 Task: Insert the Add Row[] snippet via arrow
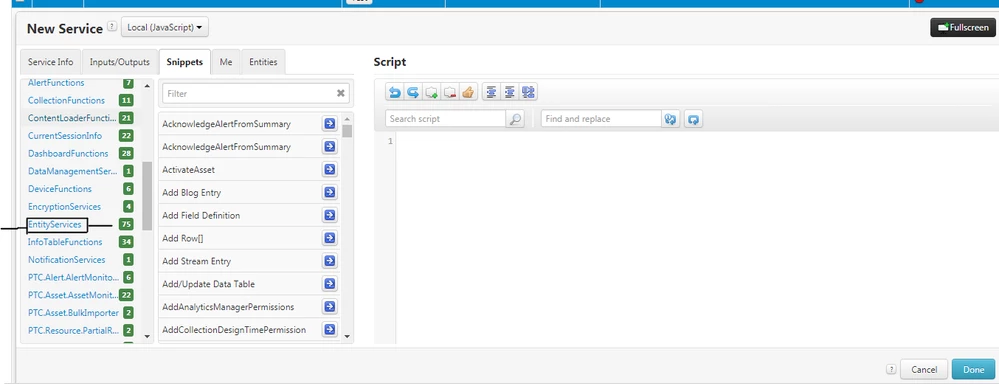click(x=329, y=238)
